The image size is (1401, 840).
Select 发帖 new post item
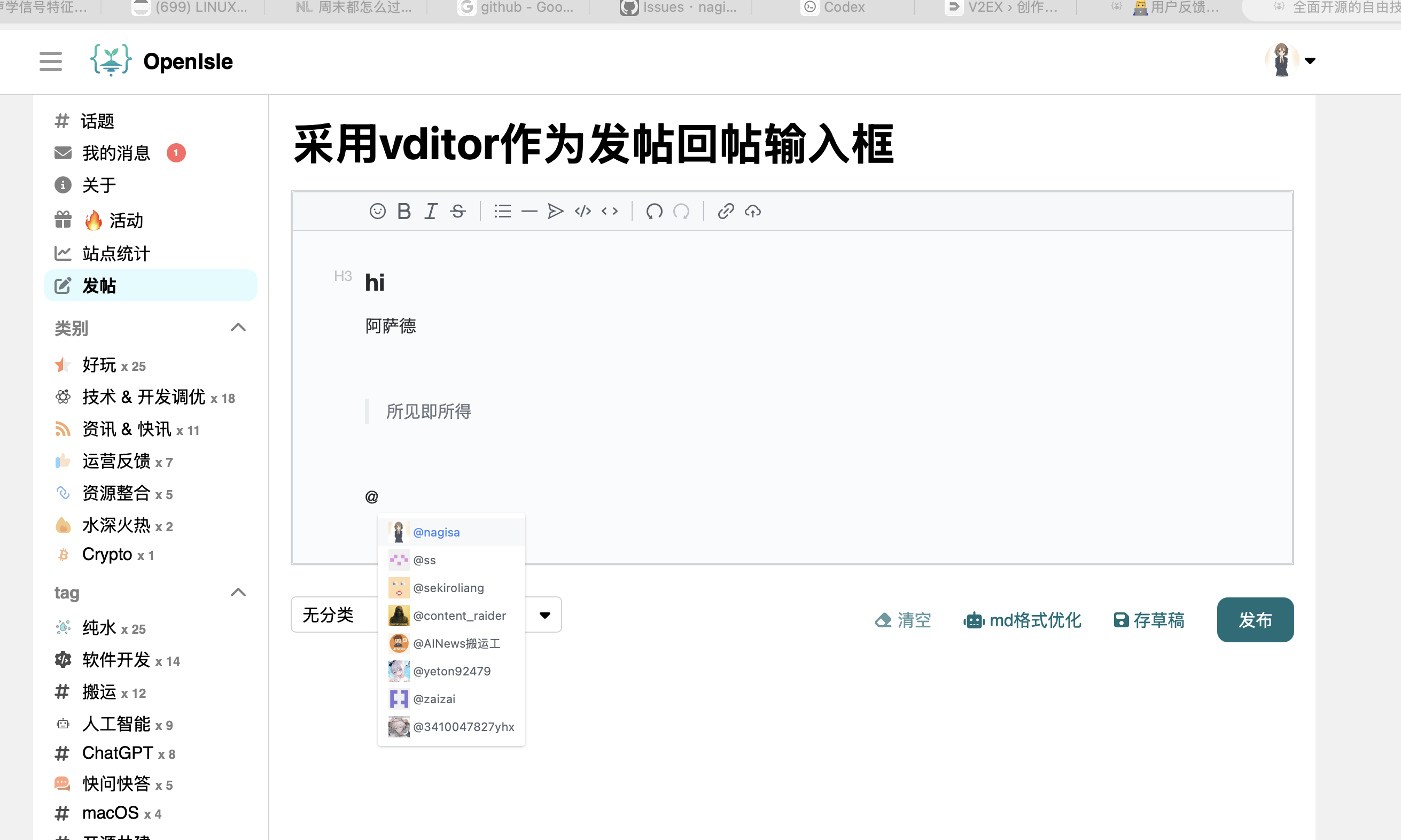click(151, 285)
